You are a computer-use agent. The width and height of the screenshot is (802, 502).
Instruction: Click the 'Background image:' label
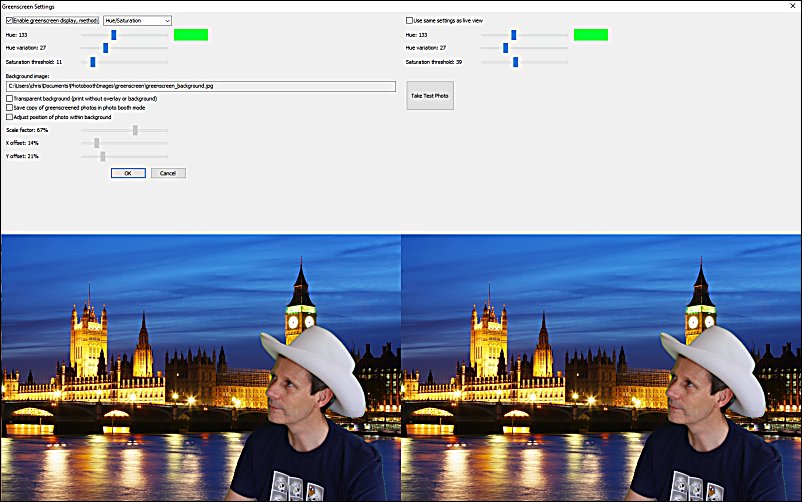pos(27,76)
